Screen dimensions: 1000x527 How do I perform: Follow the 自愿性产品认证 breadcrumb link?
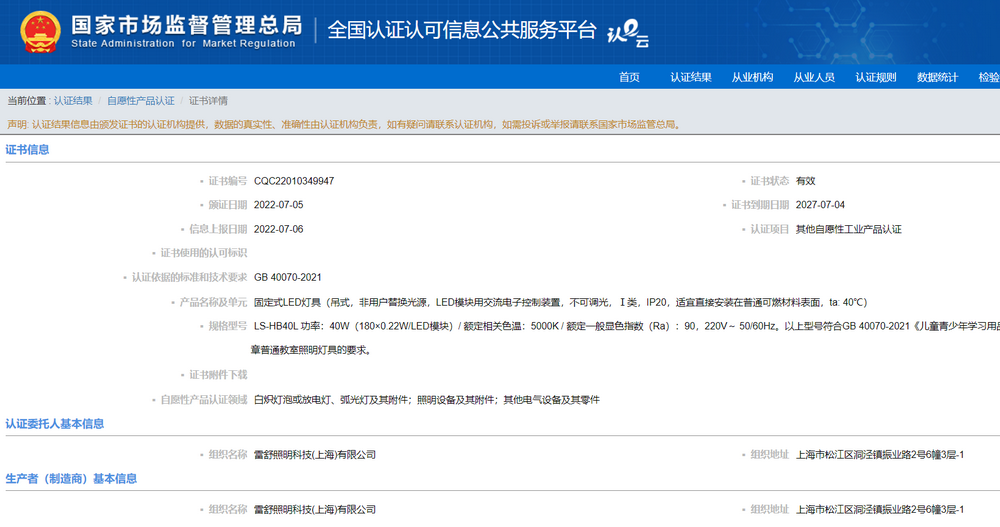(x=140, y=101)
